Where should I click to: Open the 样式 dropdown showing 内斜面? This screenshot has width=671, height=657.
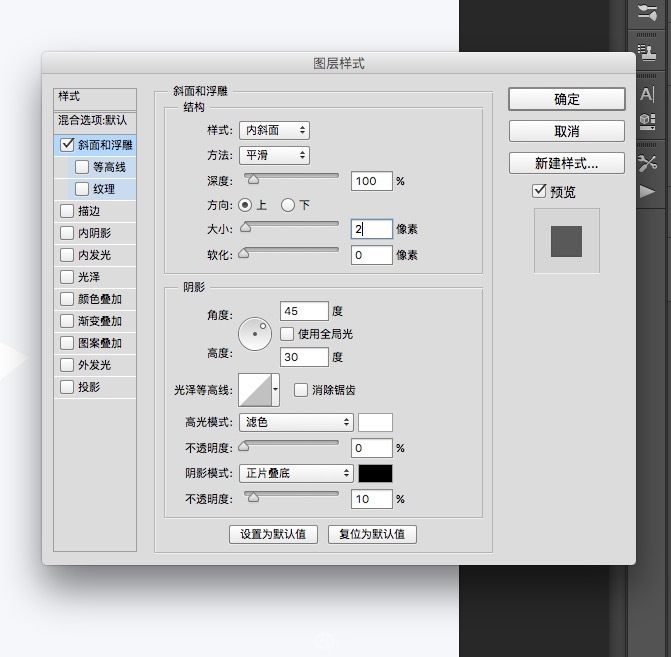(x=274, y=130)
